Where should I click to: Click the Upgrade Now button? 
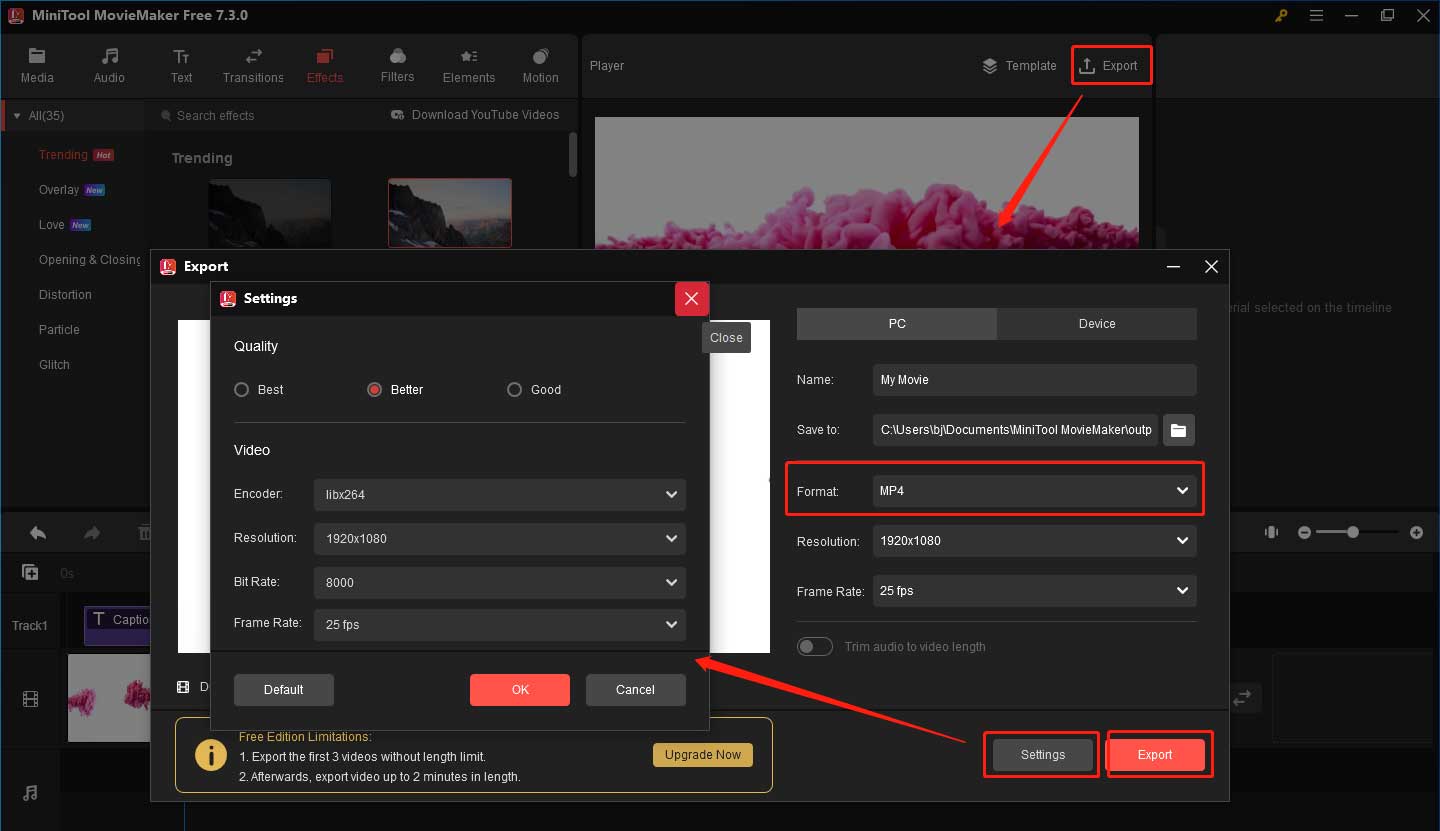click(x=703, y=755)
